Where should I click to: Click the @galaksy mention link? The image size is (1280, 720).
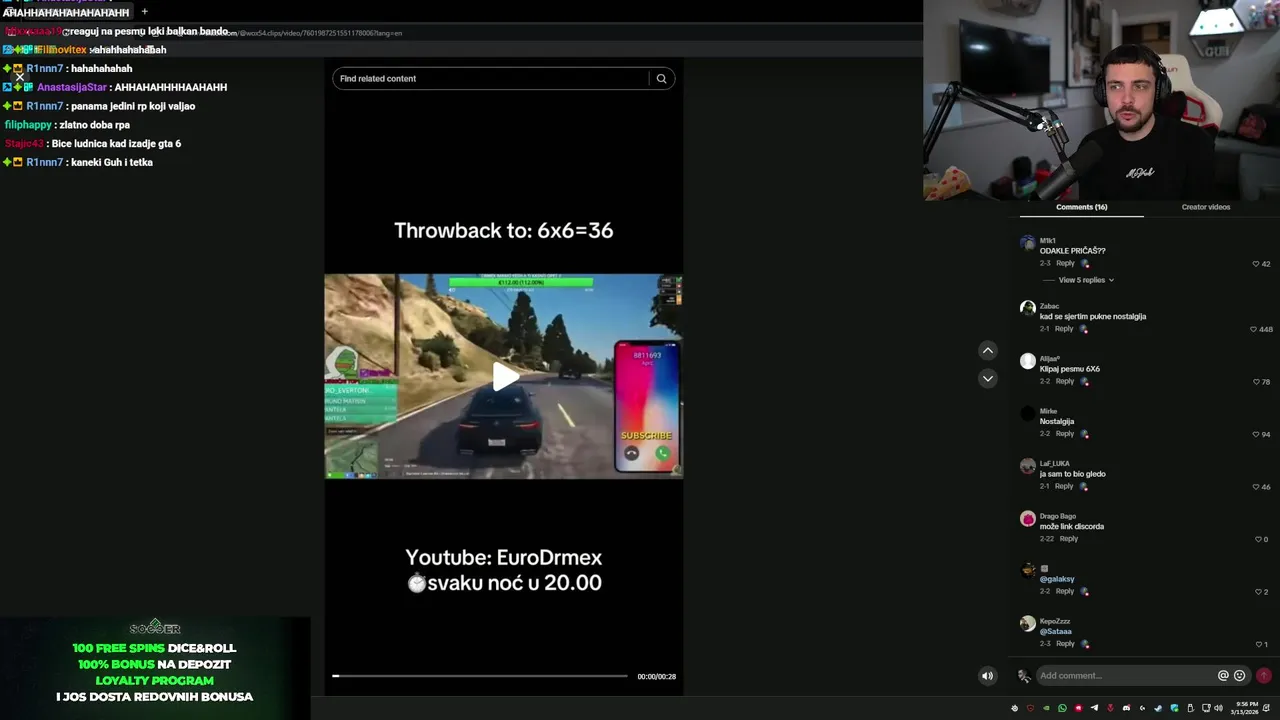1056,579
